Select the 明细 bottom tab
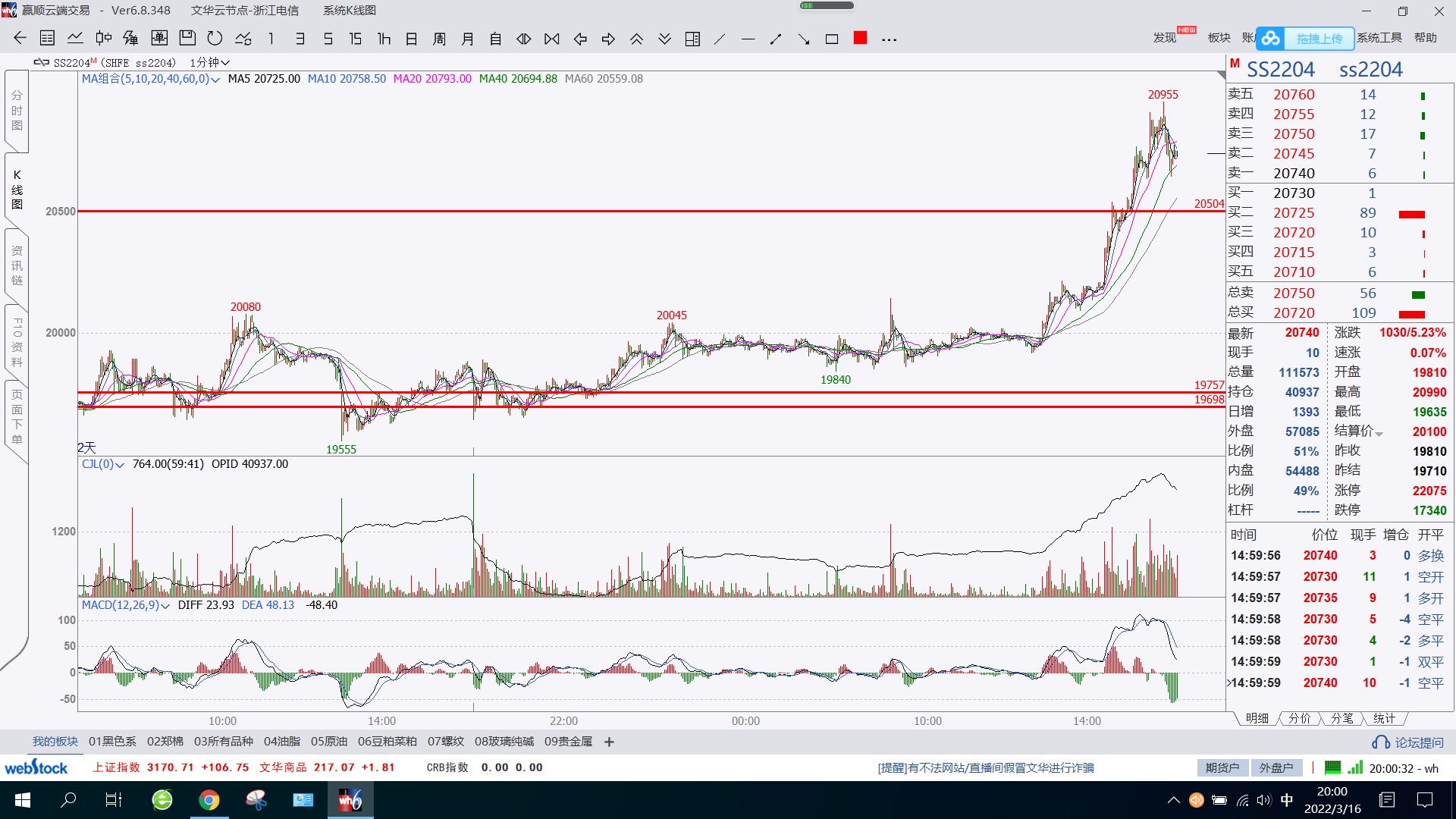 click(x=1257, y=718)
